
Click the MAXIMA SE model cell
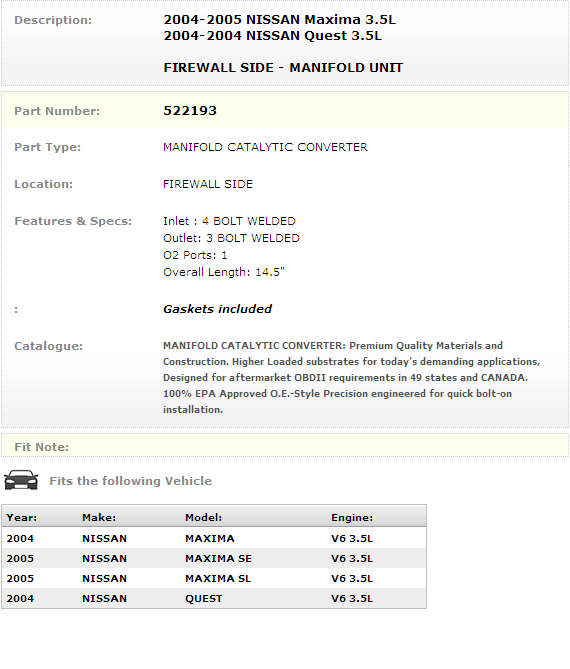click(x=218, y=558)
